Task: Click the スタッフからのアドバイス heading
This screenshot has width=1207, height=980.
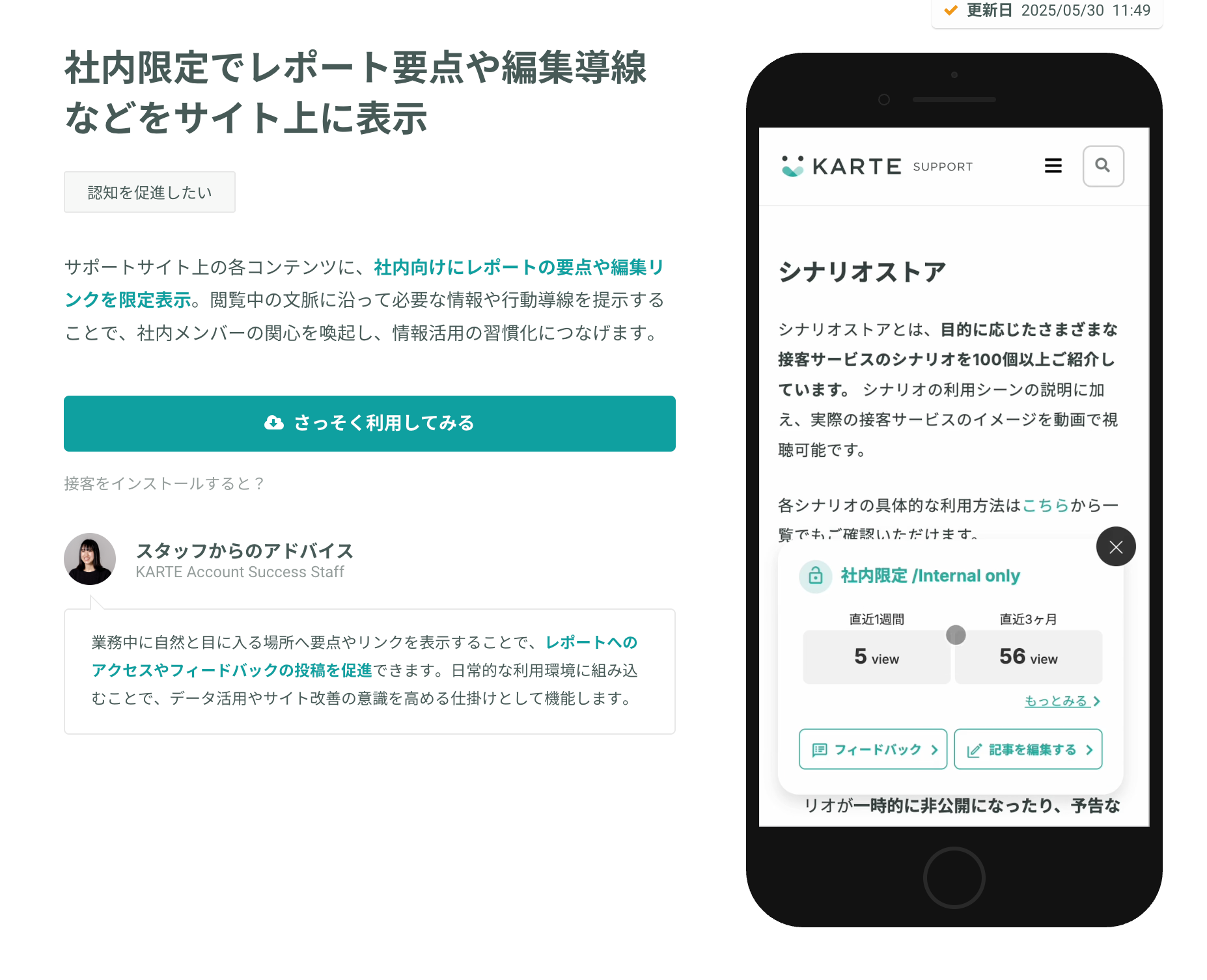Action: (245, 551)
